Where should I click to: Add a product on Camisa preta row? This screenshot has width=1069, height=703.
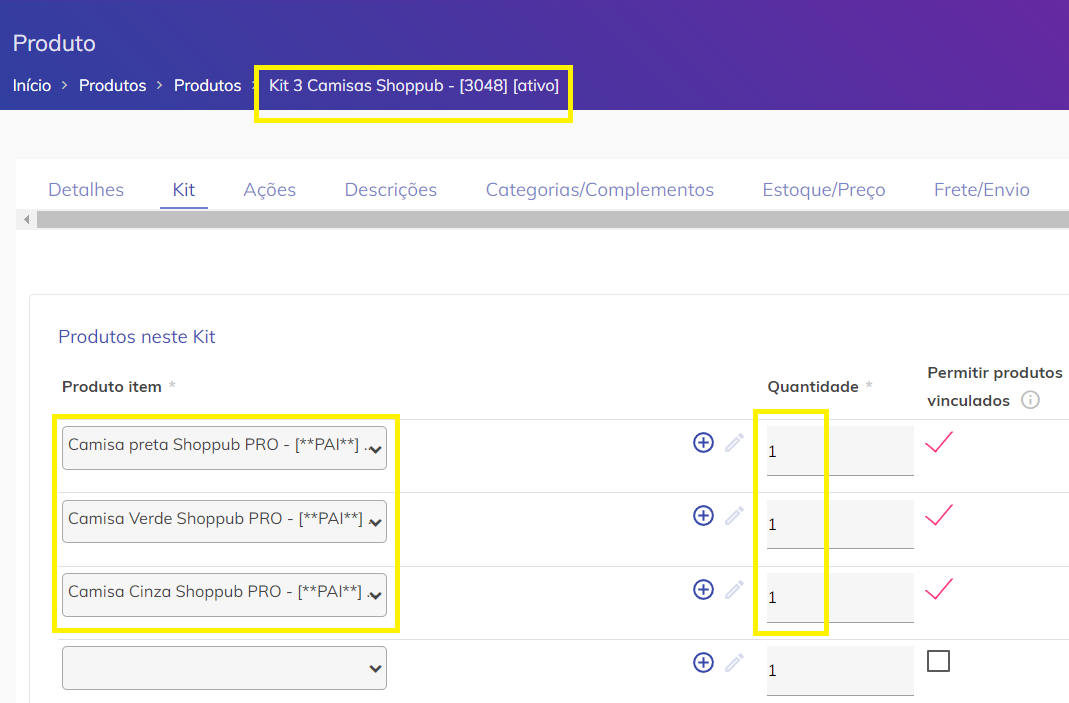click(x=703, y=443)
